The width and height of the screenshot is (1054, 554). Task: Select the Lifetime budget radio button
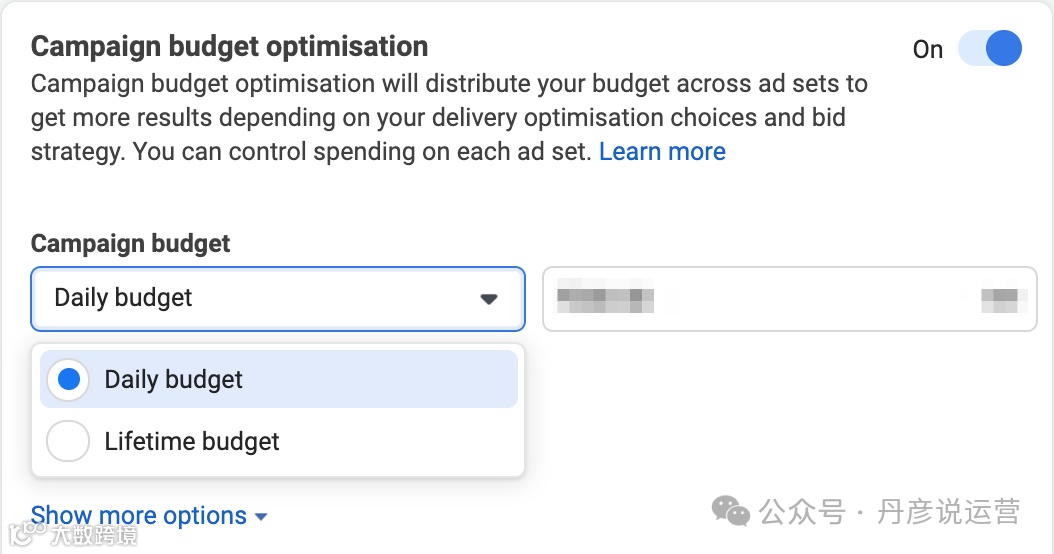point(69,441)
